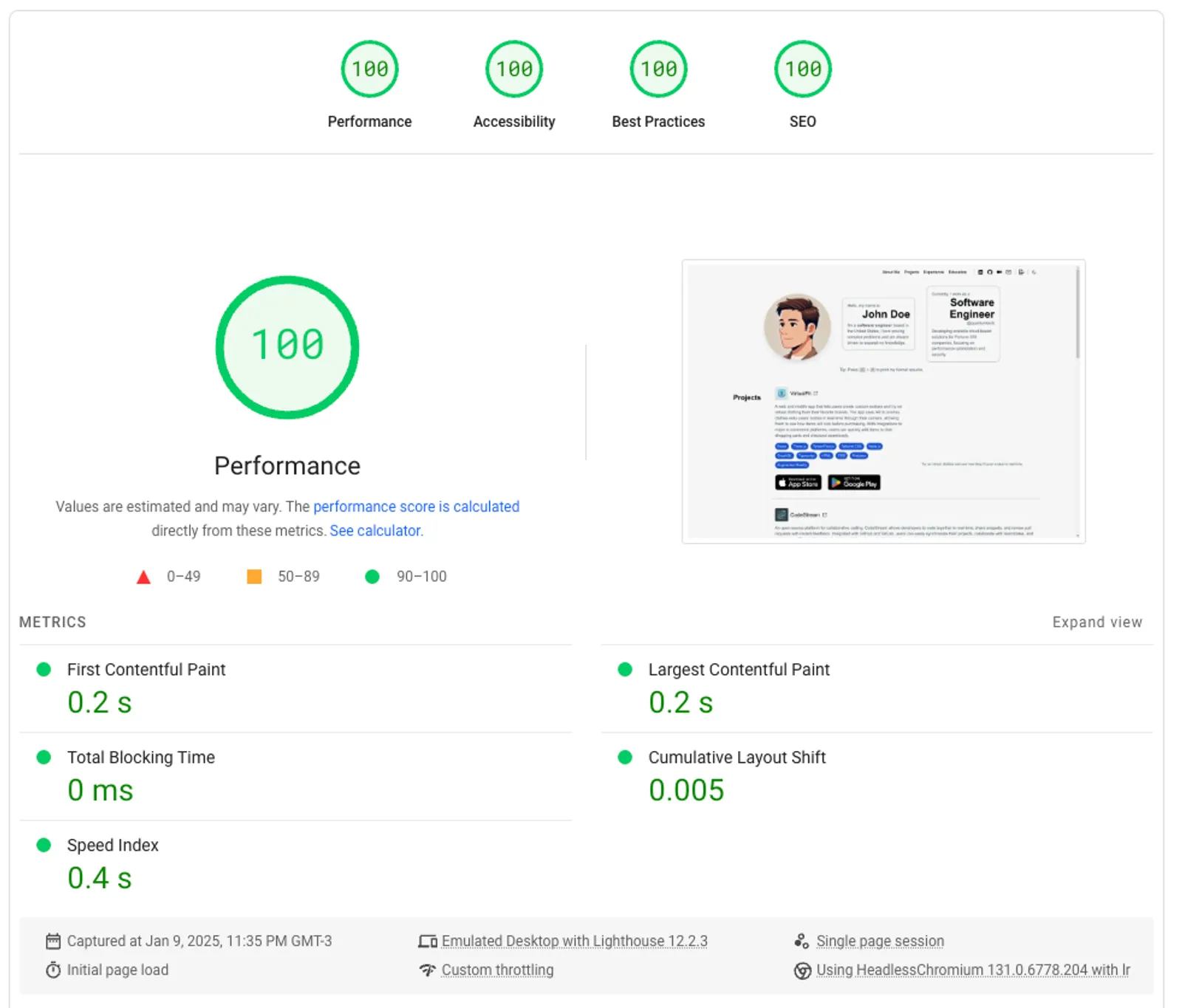Click the device icon beside Emulated Desktop
Image resolution: width=1182 pixels, height=1008 pixels.
[428, 941]
